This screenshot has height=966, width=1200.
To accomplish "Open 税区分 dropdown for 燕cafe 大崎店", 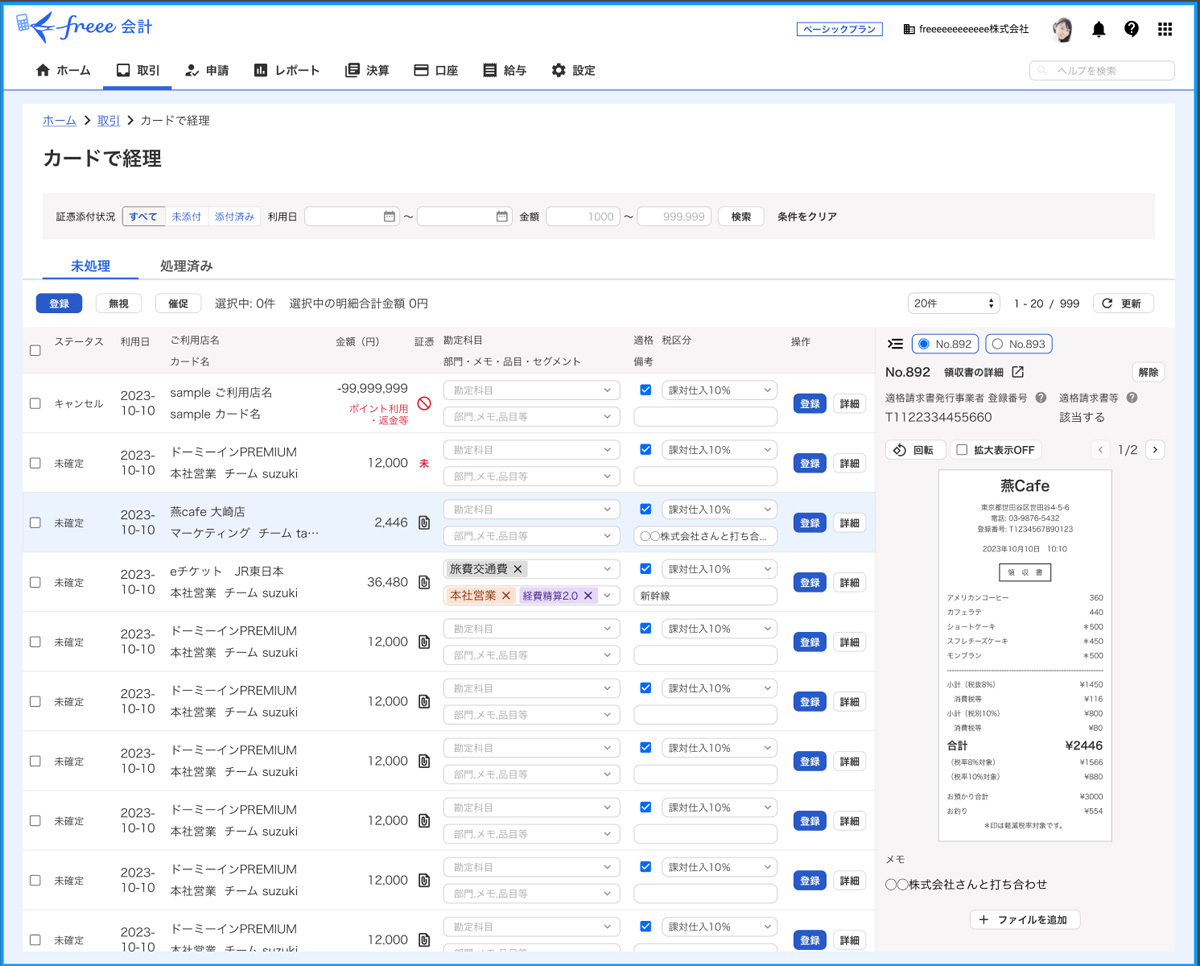I will click(x=719, y=509).
